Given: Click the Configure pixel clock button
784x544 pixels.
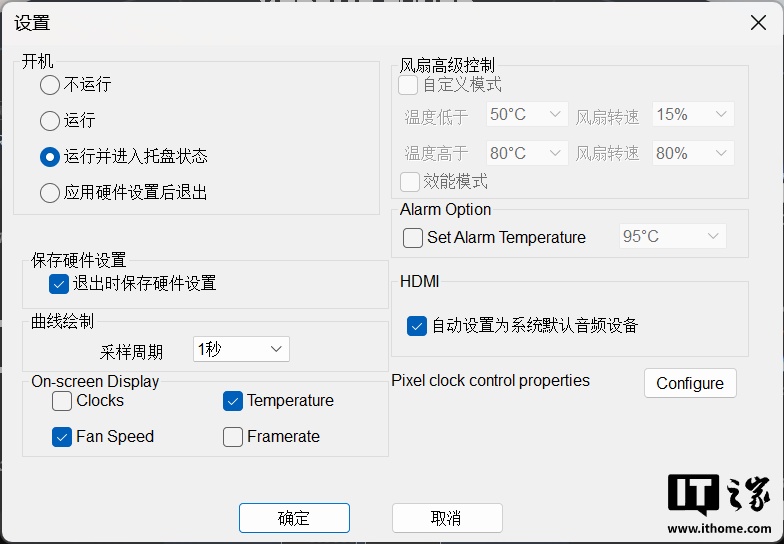Looking at the screenshot, I should coord(690,383).
